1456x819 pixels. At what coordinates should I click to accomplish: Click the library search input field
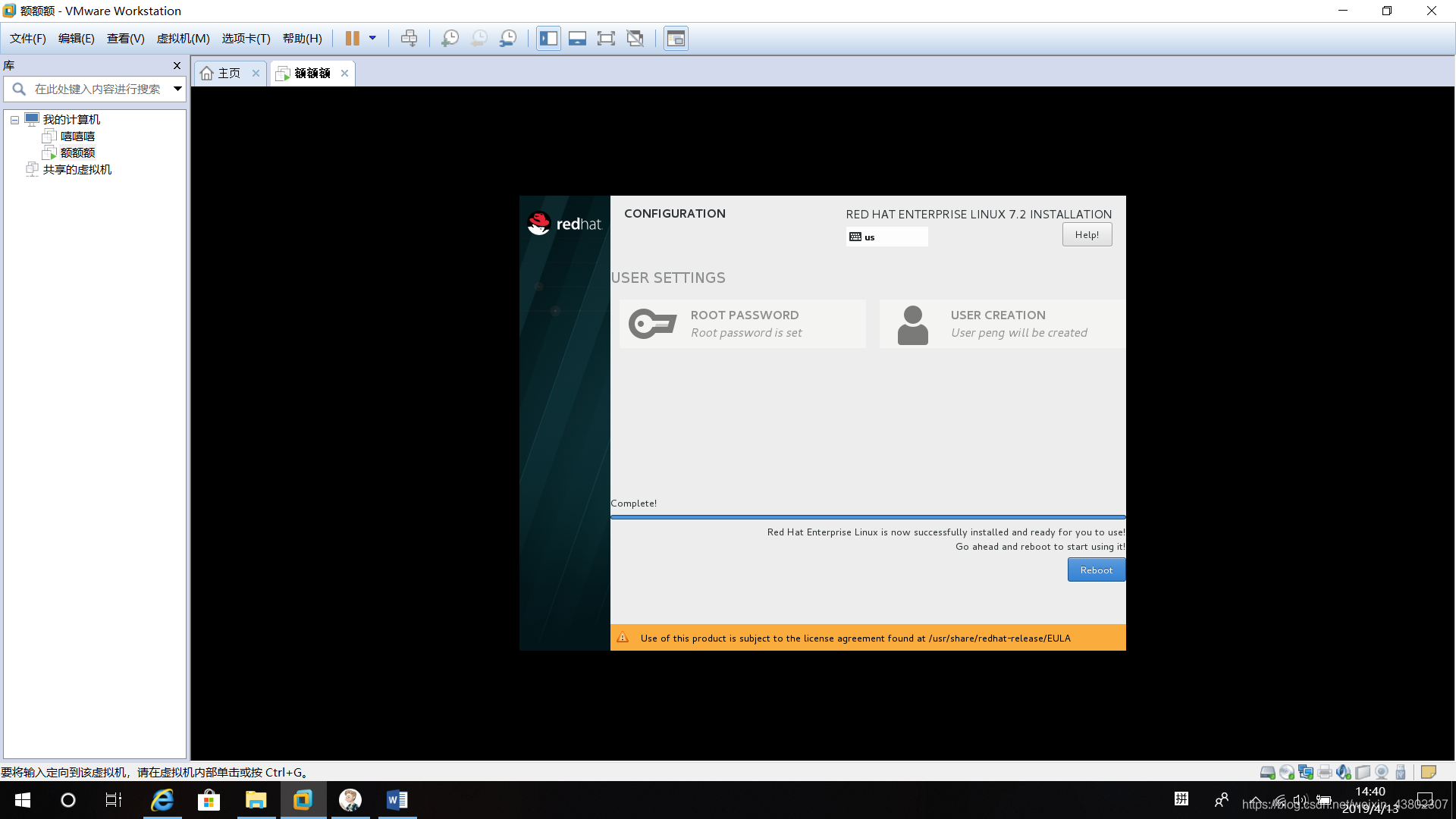pos(96,89)
